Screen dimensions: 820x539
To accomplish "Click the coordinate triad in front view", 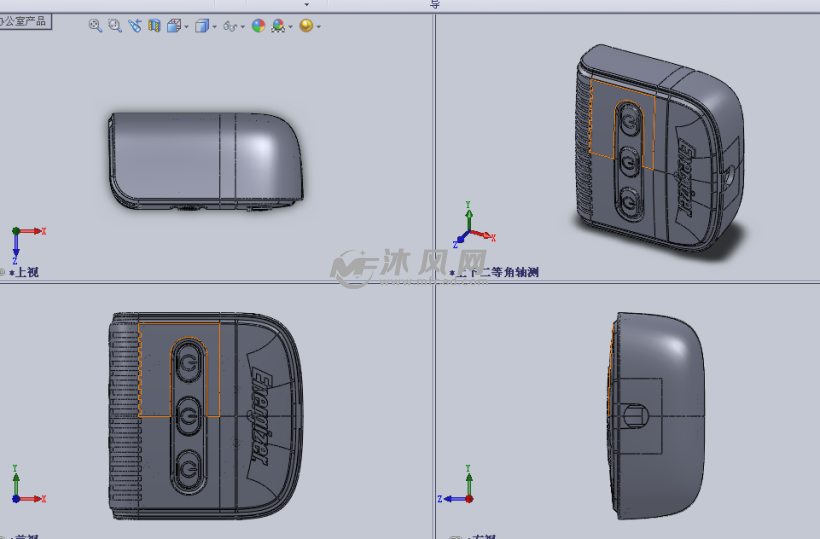I will point(28,485).
